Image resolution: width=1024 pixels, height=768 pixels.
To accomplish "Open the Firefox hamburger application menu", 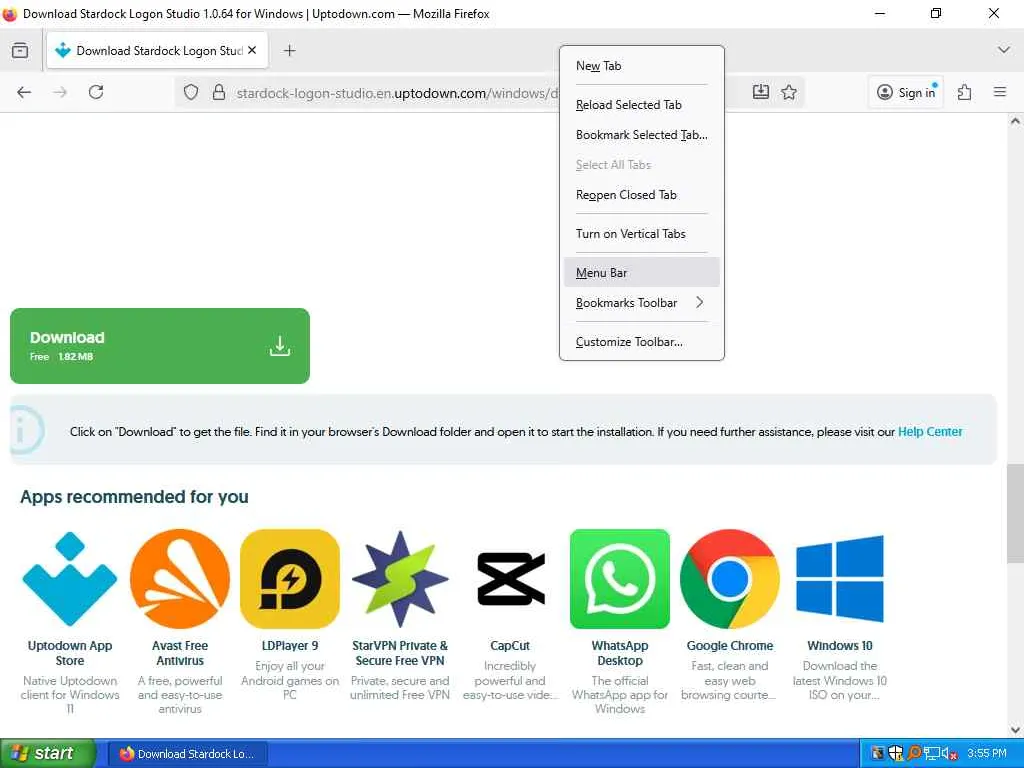I will coord(1000,92).
